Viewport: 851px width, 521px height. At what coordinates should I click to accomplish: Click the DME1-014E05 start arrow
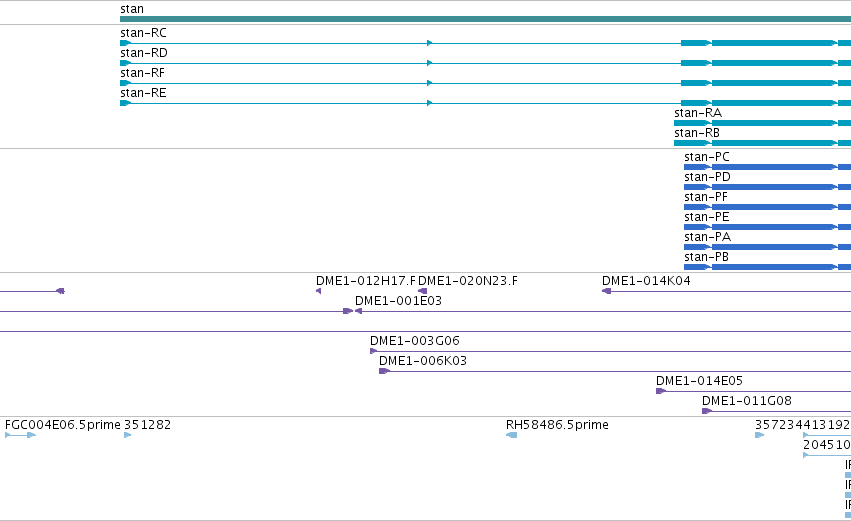coord(661,391)
